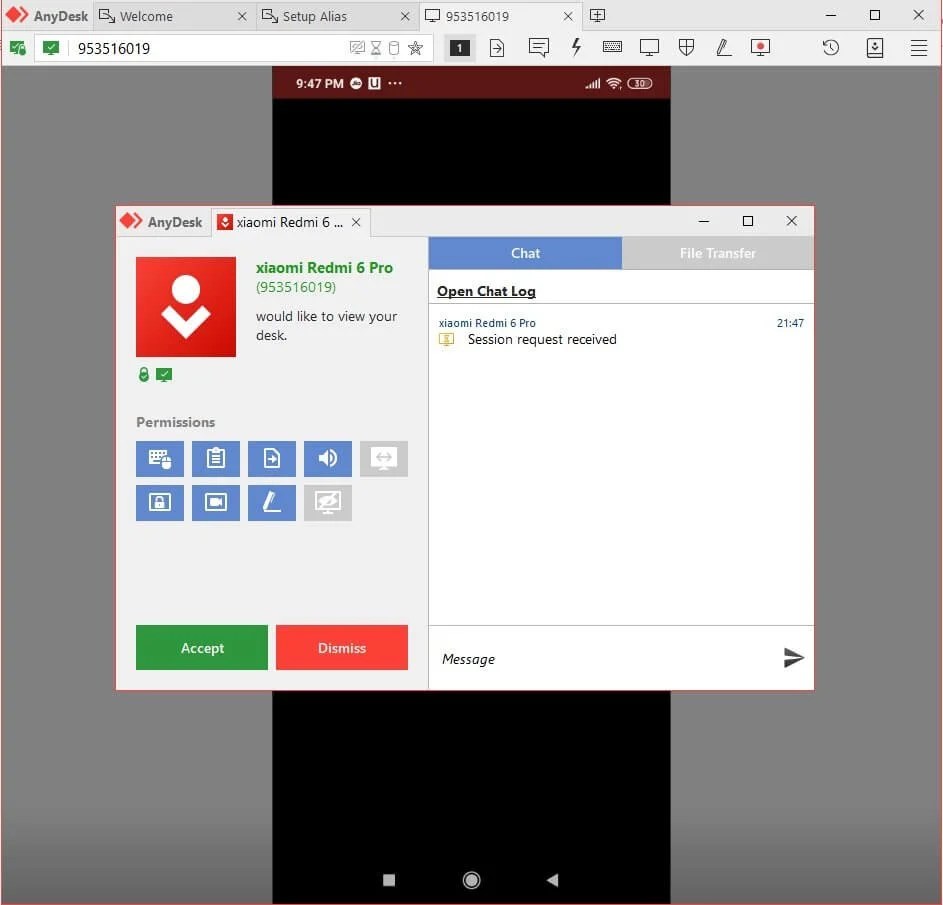Open keyboard settings from the toolbar
Image resolution: width=943 pixels, height=905 pixels.
coord(612,47)
